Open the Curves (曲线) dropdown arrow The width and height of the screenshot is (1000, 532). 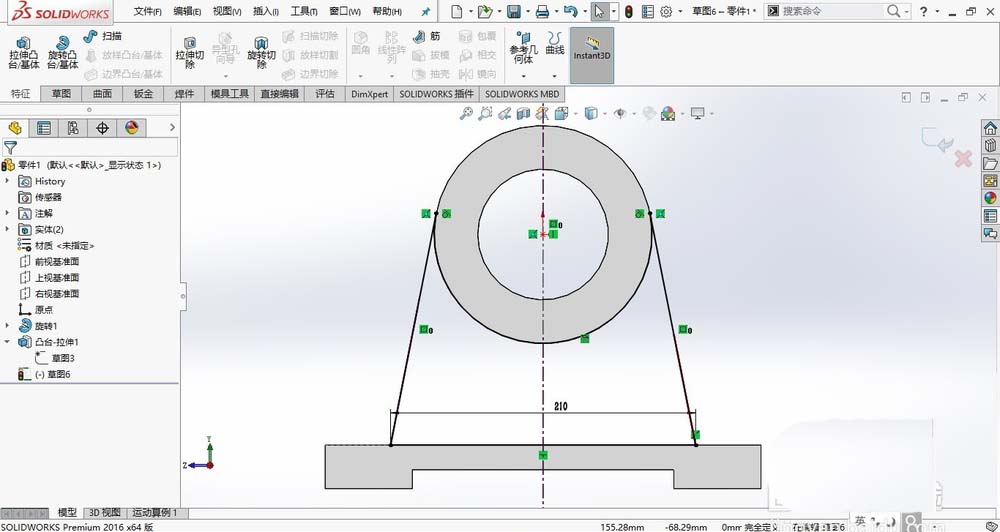tap(554, 76)
